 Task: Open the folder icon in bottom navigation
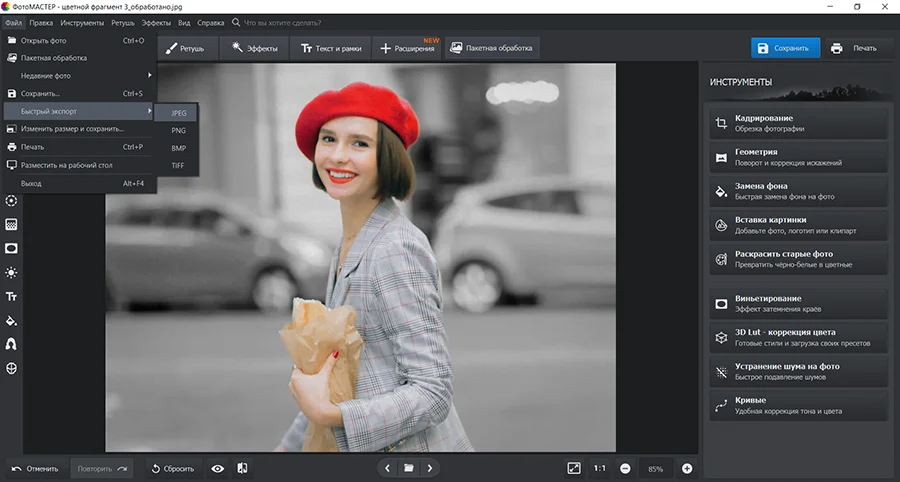[x=408, y=468]
